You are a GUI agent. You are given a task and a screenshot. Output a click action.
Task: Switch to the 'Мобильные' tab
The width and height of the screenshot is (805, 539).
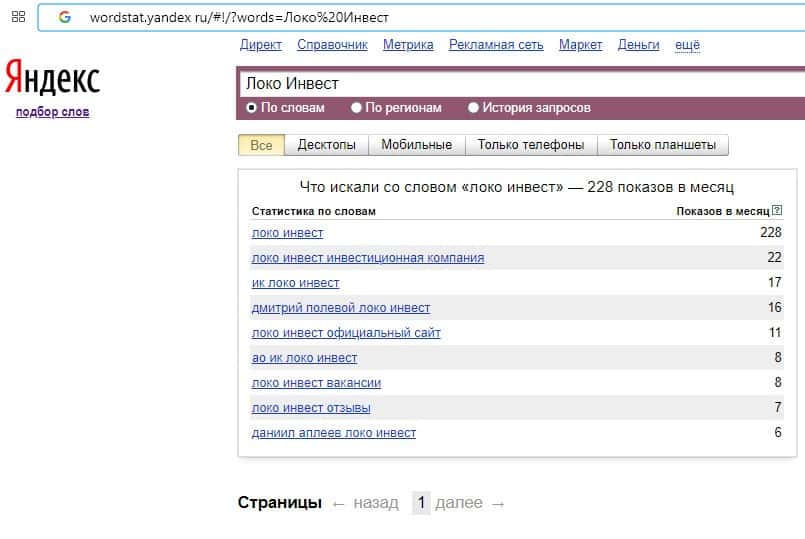416,145
